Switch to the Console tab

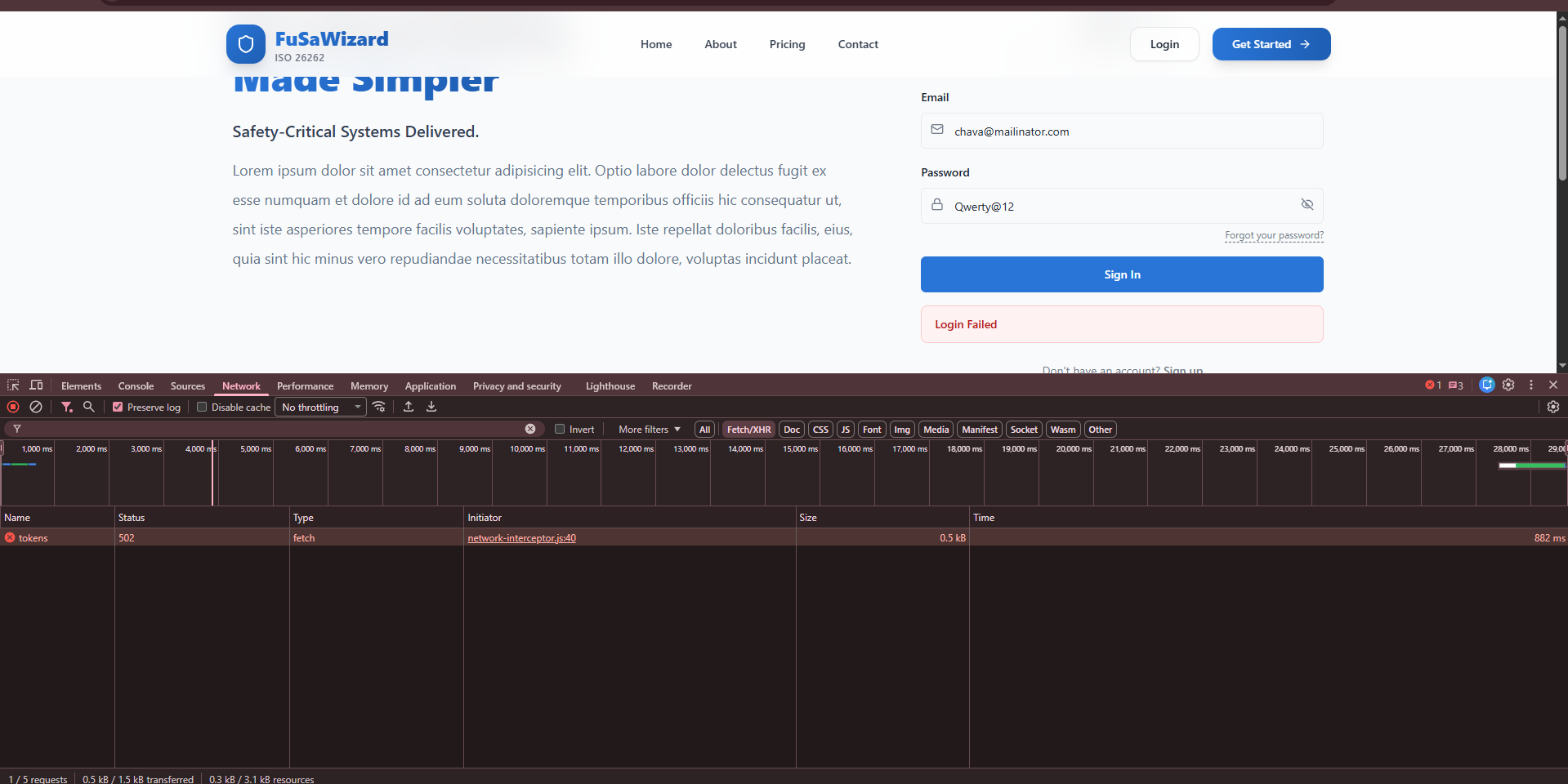click(136, 386)
